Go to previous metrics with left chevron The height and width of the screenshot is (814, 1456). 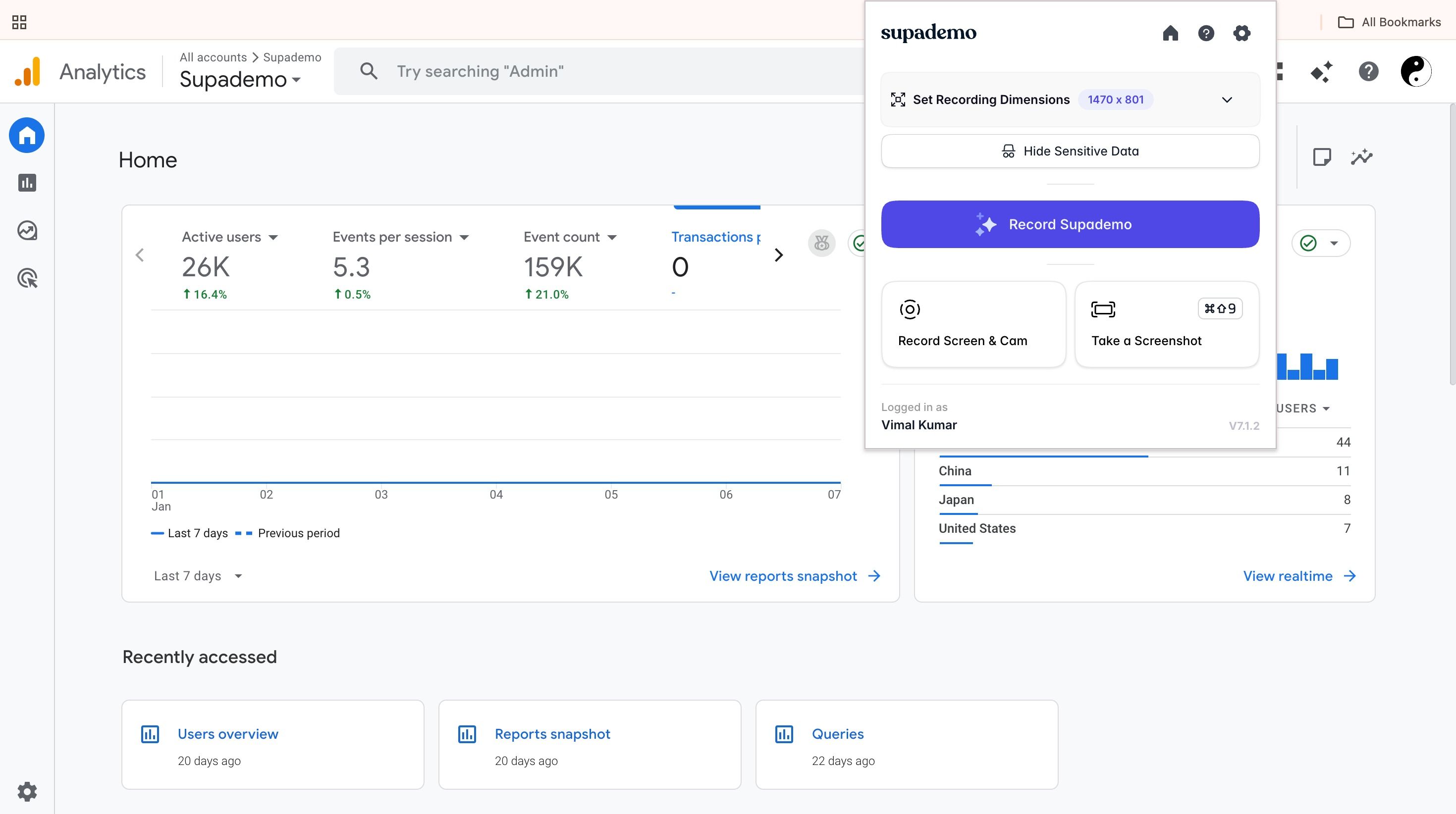[140, 255]
